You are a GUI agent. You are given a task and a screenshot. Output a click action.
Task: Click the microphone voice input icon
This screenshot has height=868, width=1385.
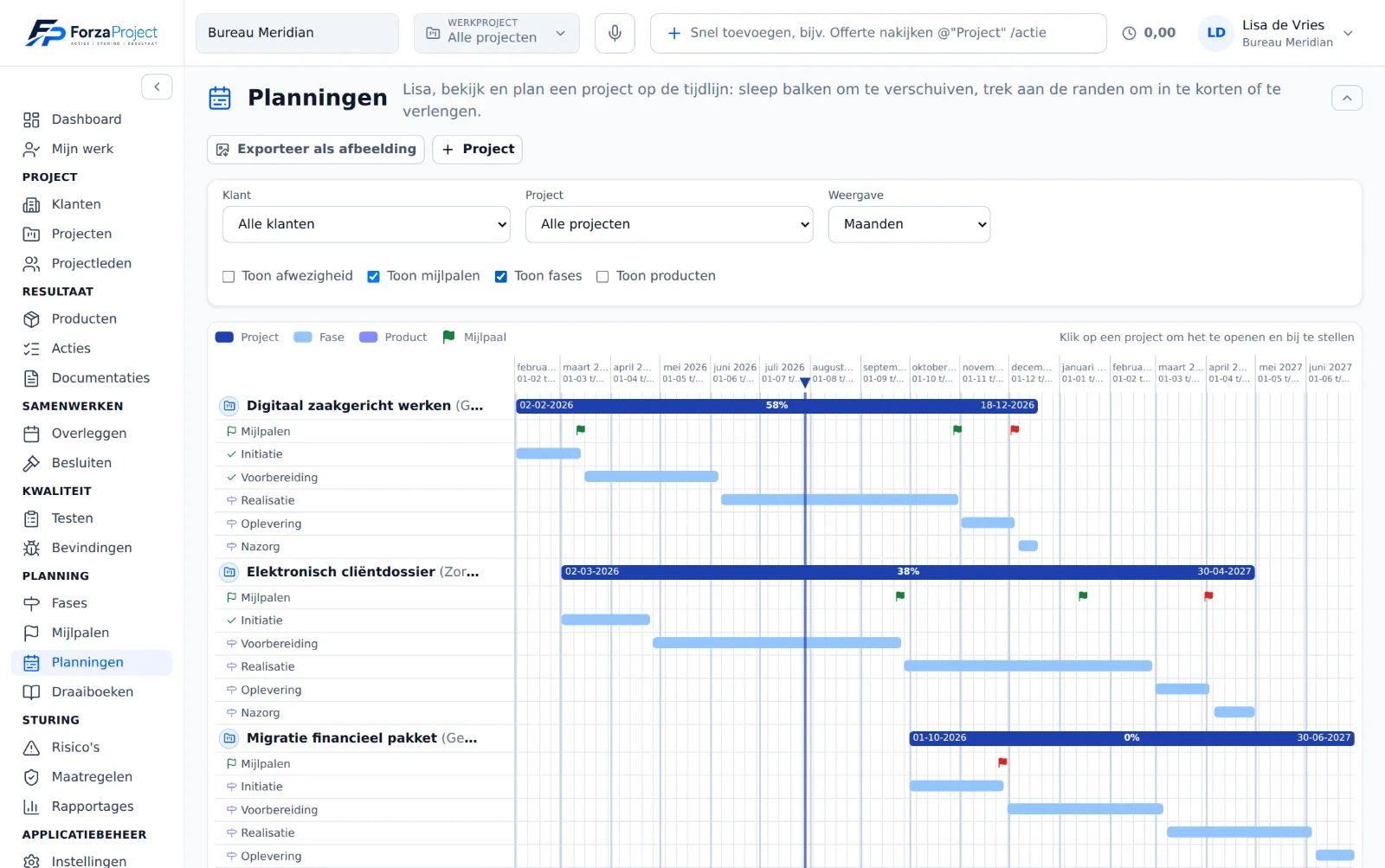pyautogui.click(x=615, y=33)
